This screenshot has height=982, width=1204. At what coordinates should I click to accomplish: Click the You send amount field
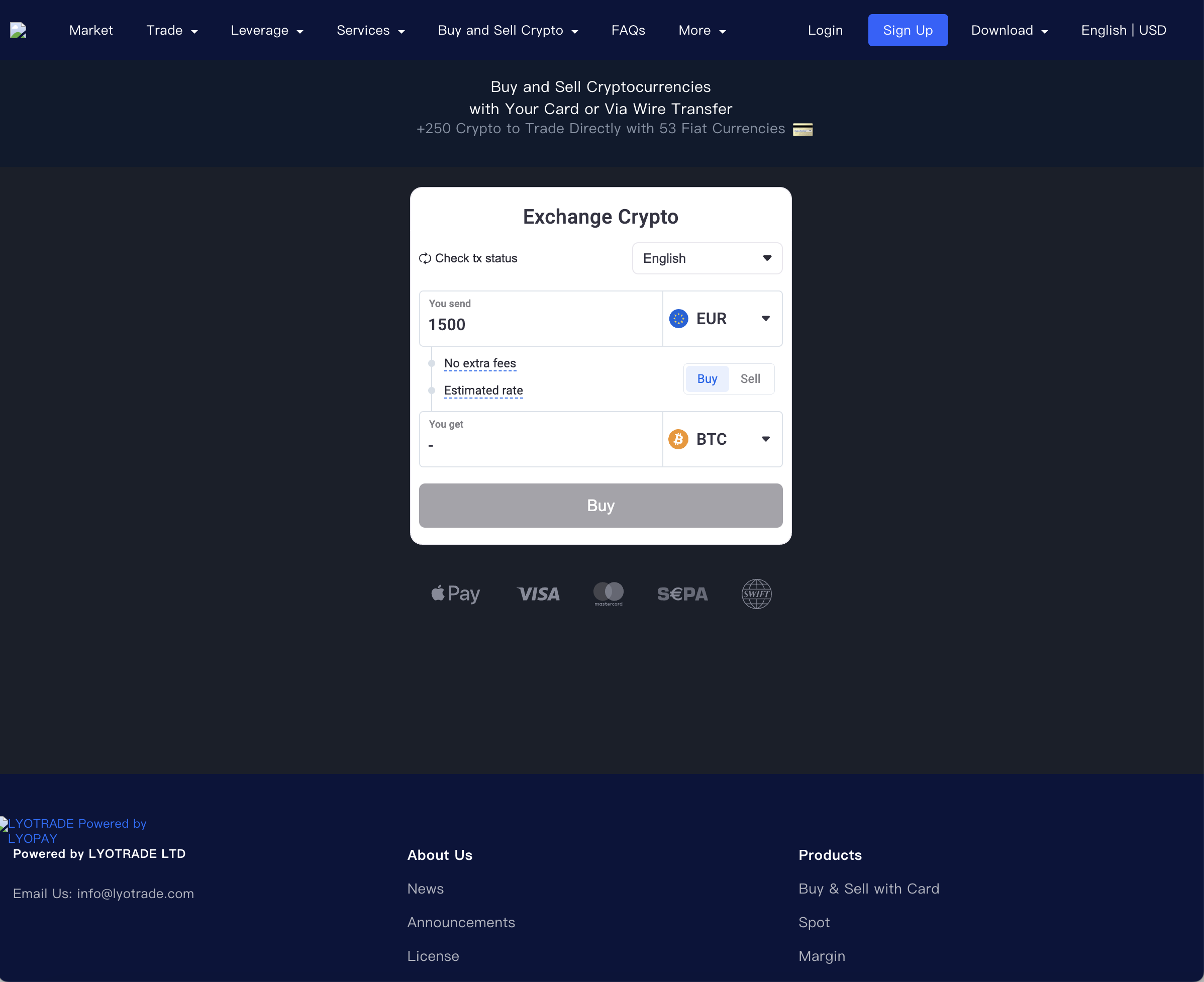540,325
